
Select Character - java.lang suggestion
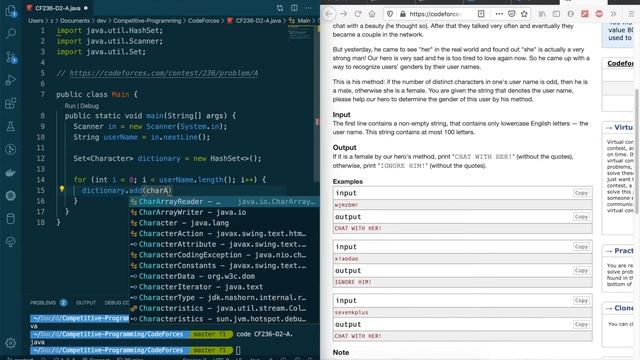coord(224,223)
